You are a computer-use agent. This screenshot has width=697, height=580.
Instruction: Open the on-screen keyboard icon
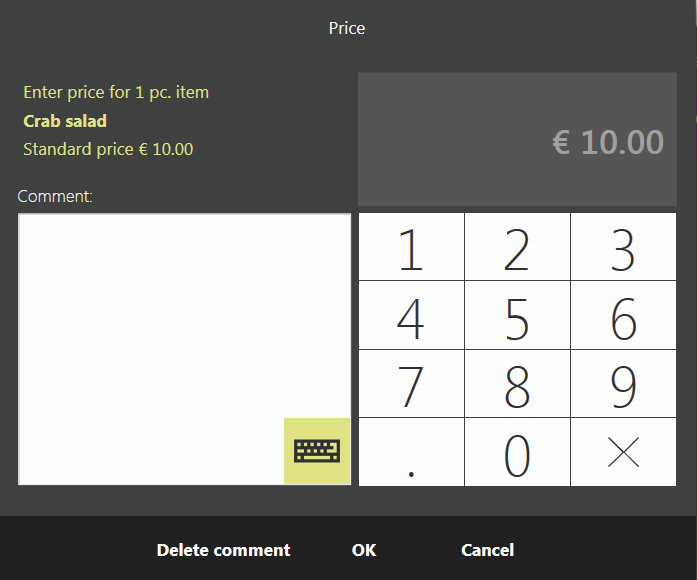tap(317, 451)
